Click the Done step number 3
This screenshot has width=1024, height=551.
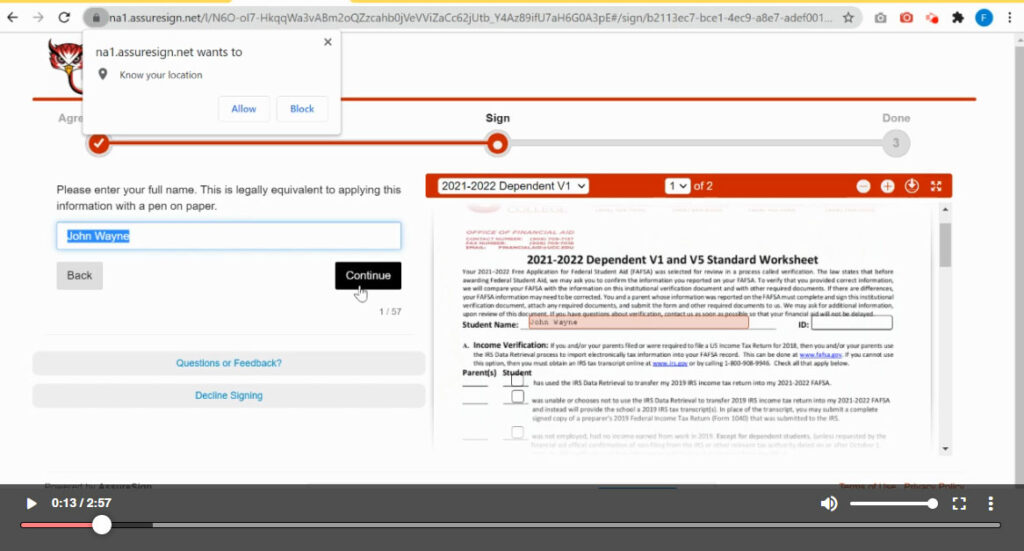click(x=895, y=143)
